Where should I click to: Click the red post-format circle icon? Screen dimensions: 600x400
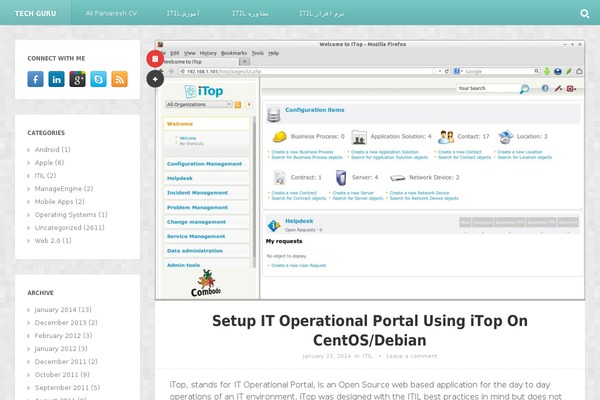click(x=155, y=59)
